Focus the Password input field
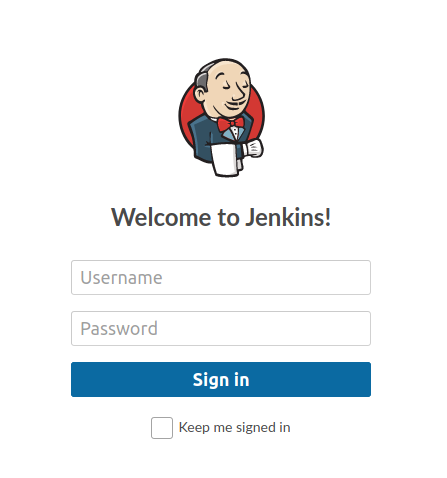This screenshot has height=478, width=447. pyautogui.click(x=221, y=328)
